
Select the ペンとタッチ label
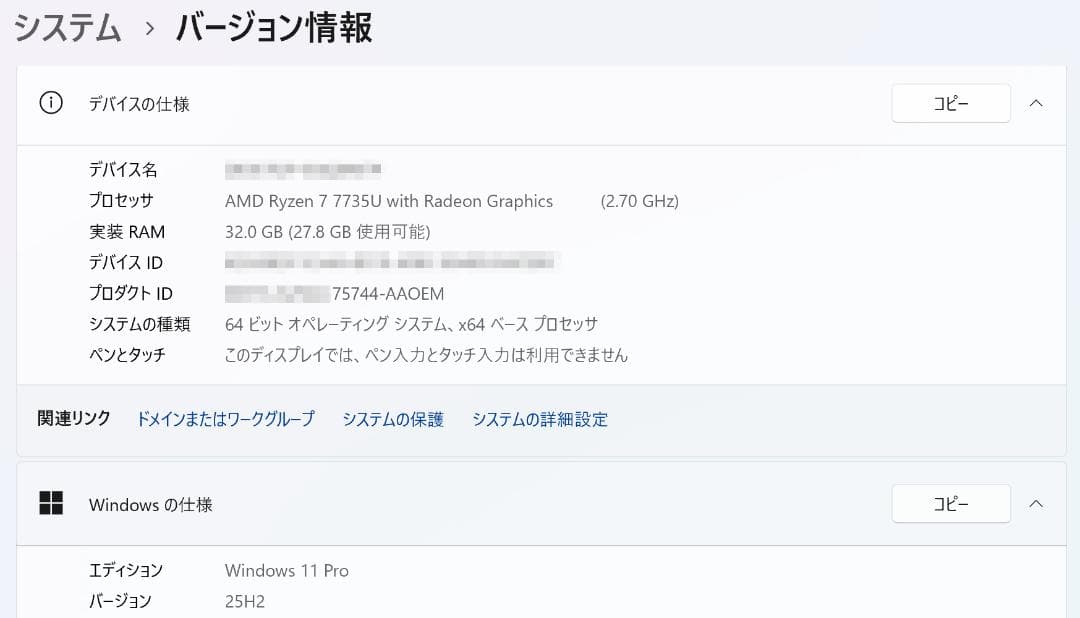pyautogui.click(x=127, y=355)
